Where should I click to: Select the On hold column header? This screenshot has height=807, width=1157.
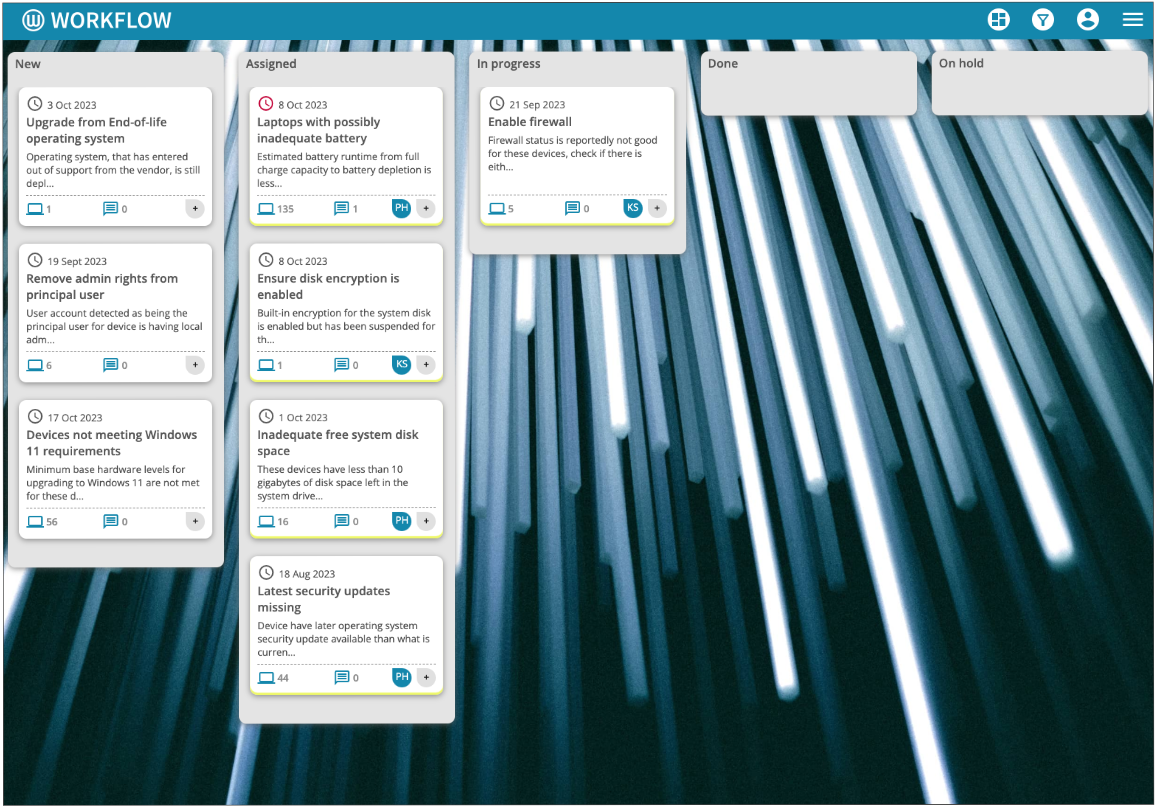pos(960,63)
